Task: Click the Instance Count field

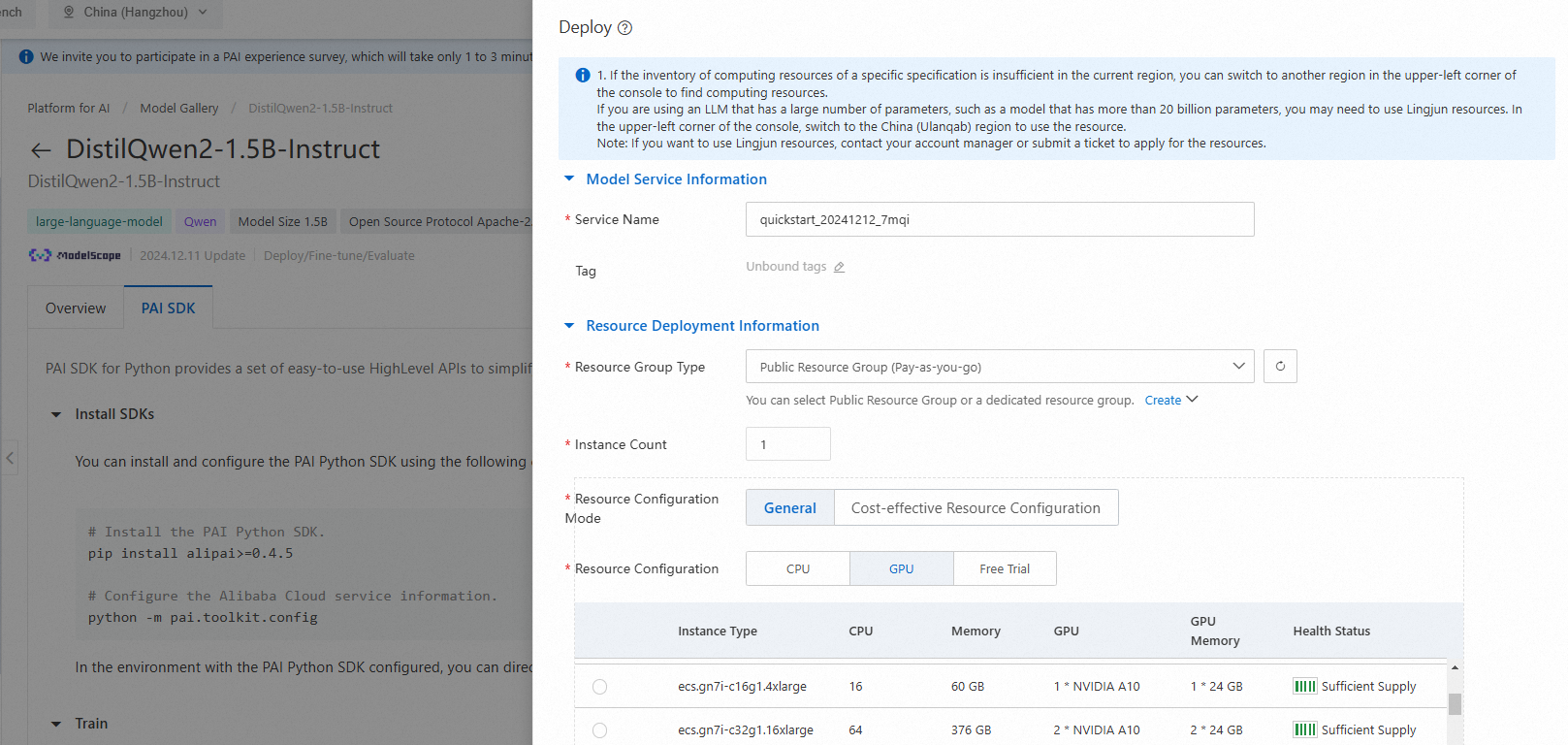Action: (x=788, y=444)
